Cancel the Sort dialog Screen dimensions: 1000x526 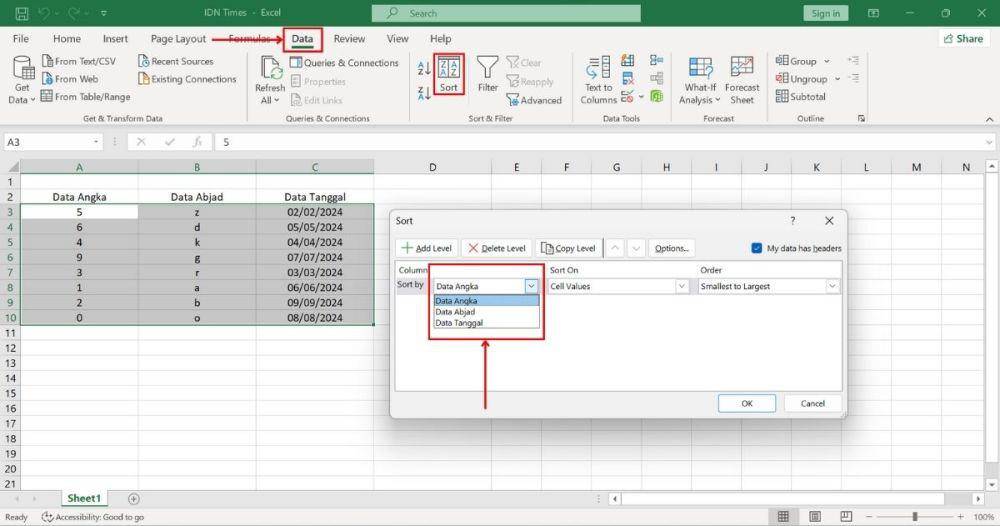click(x=812, y=404)
